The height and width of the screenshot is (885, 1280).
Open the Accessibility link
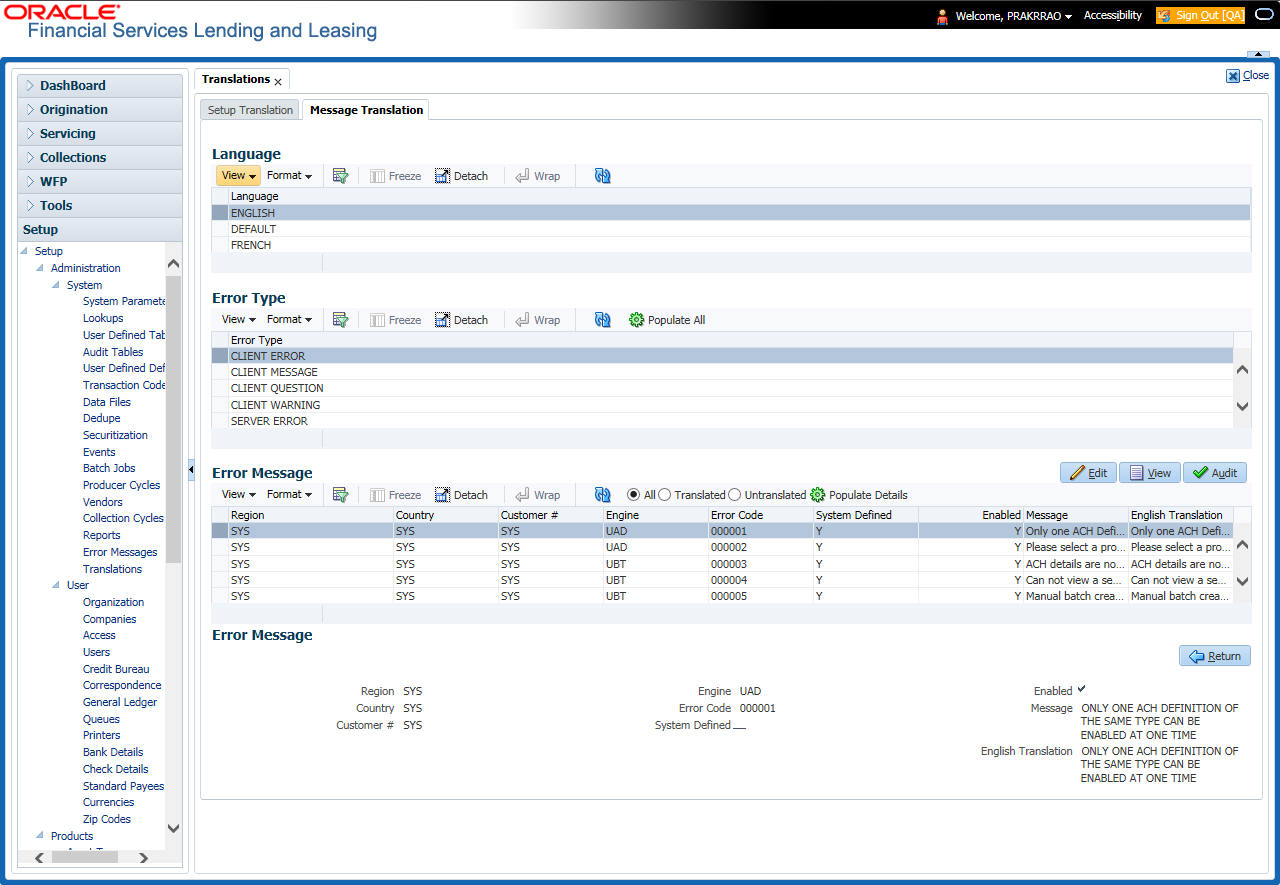1113,16
